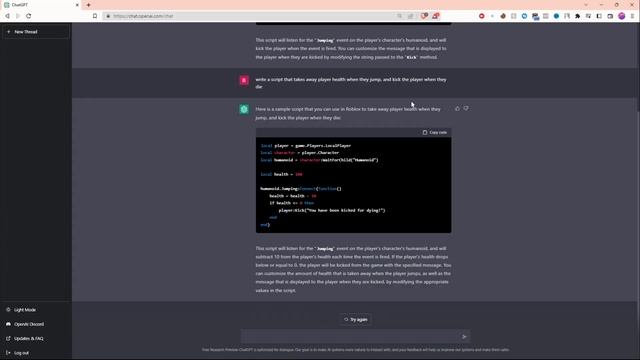Click the teal round extension icon
Screen dimensions: 640x360
(556, 16)
